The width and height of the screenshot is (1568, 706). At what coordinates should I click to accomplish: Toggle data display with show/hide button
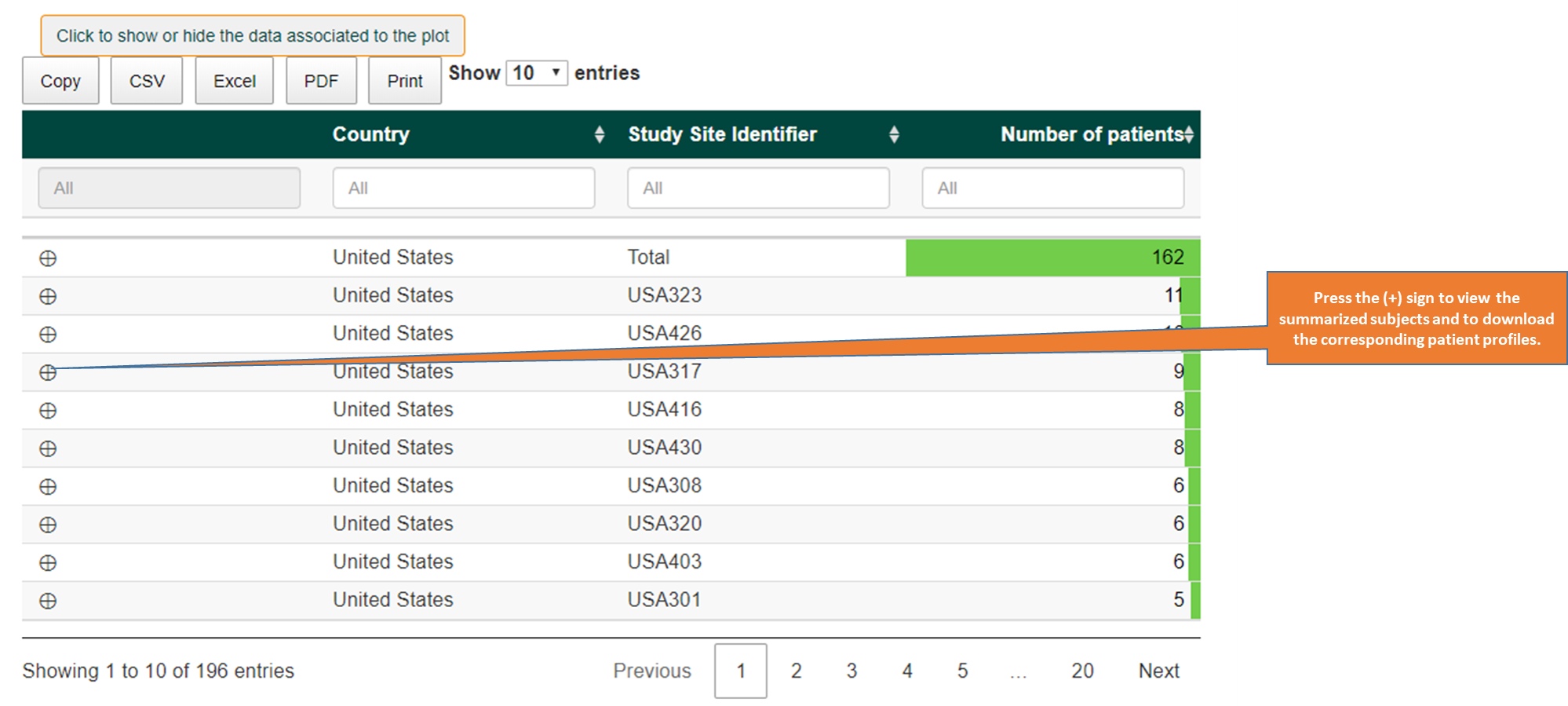253,35
